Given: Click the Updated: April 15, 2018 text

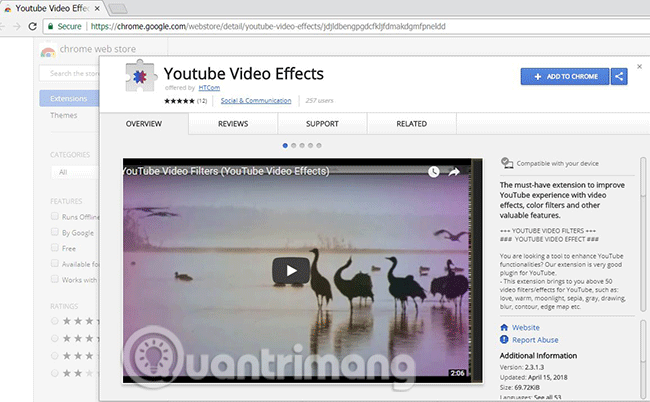Looking at the screenshot, I should point(534,377).
